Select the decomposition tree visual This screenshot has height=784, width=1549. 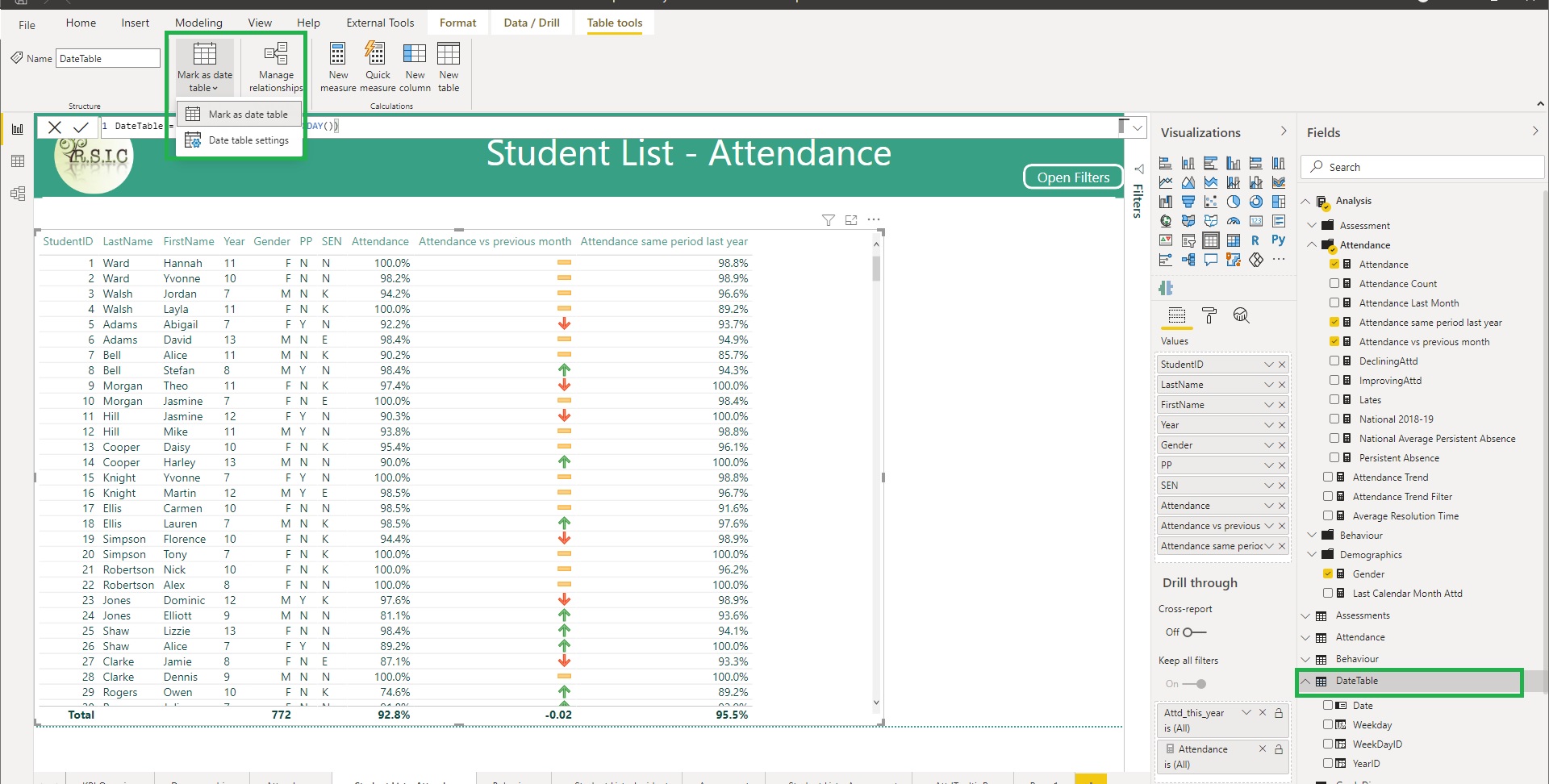[x=1188, y=260]
